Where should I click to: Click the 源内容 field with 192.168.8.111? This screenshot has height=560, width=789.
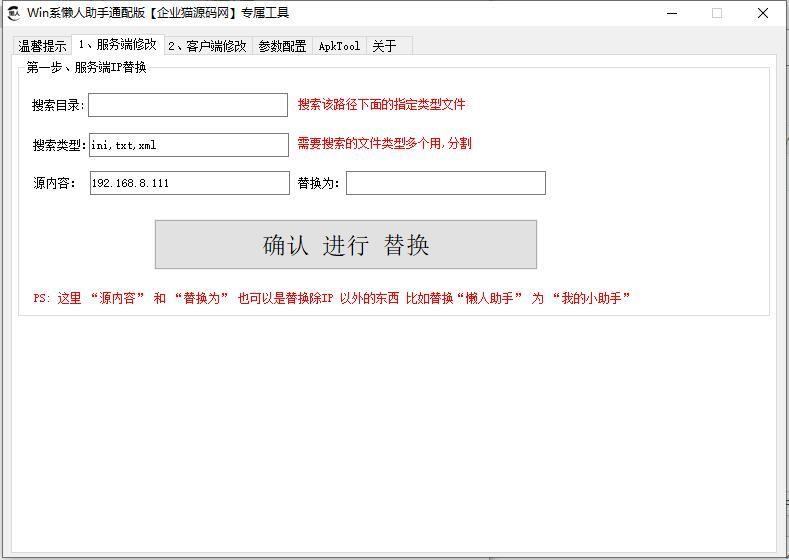[190, 183]
